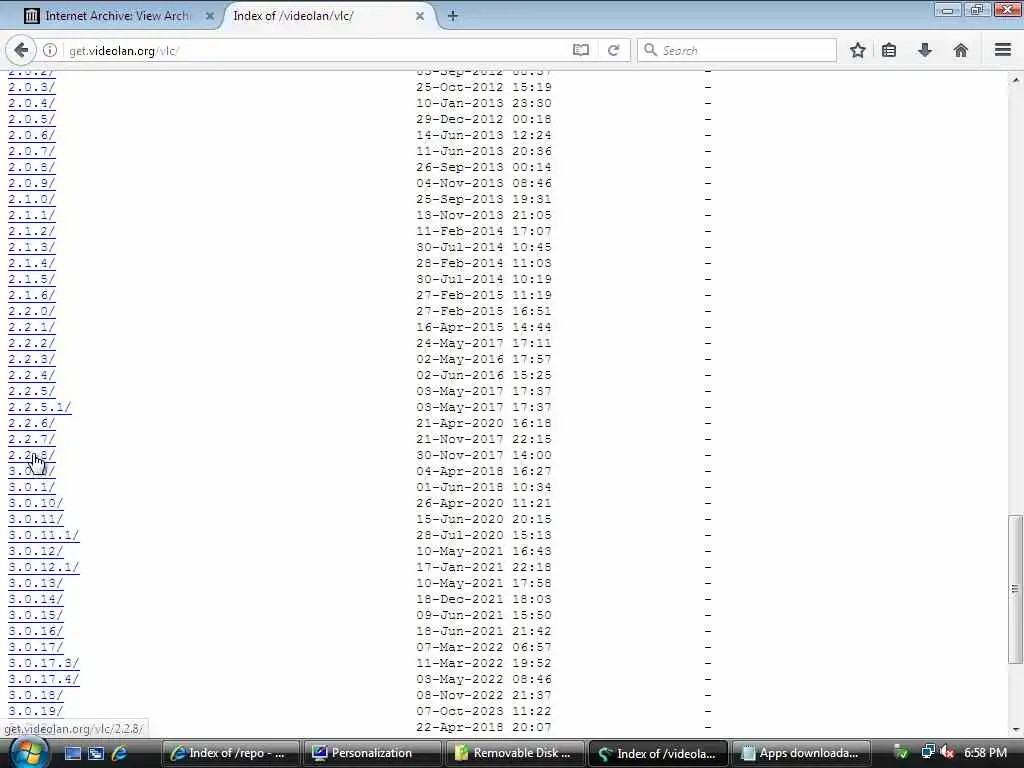
Task: Open the 2.2.4/ directory link
Action: point(31,375)
